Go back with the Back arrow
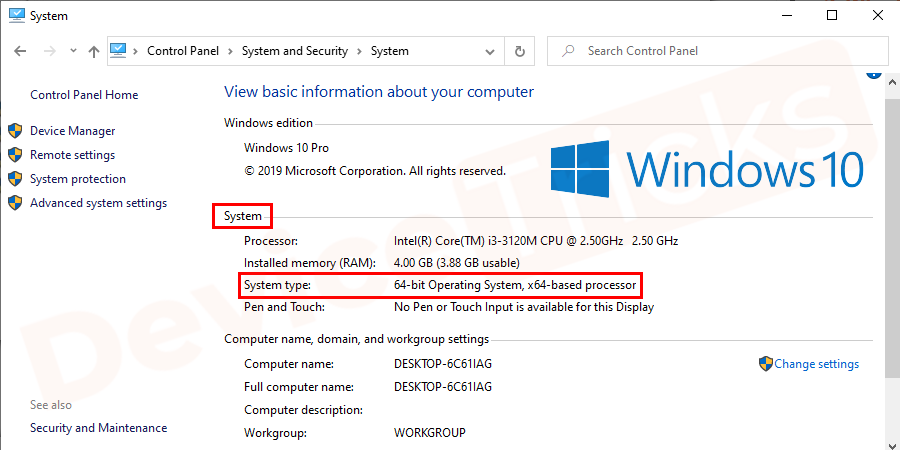This screenshot has height=450, width=900. [x=20, y=51]
